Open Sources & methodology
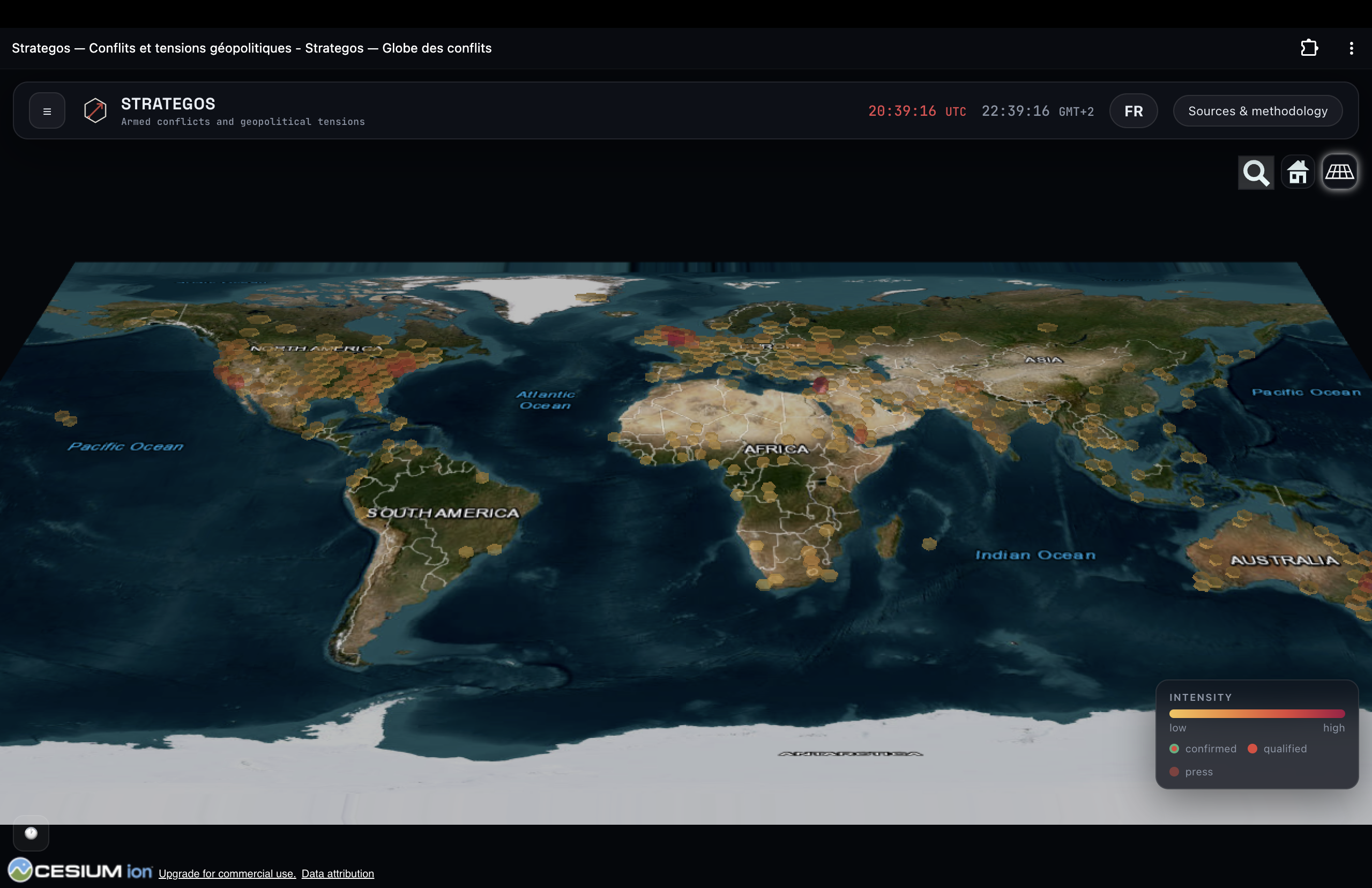The image size is (1372, 888). (x=1258, y=110)
